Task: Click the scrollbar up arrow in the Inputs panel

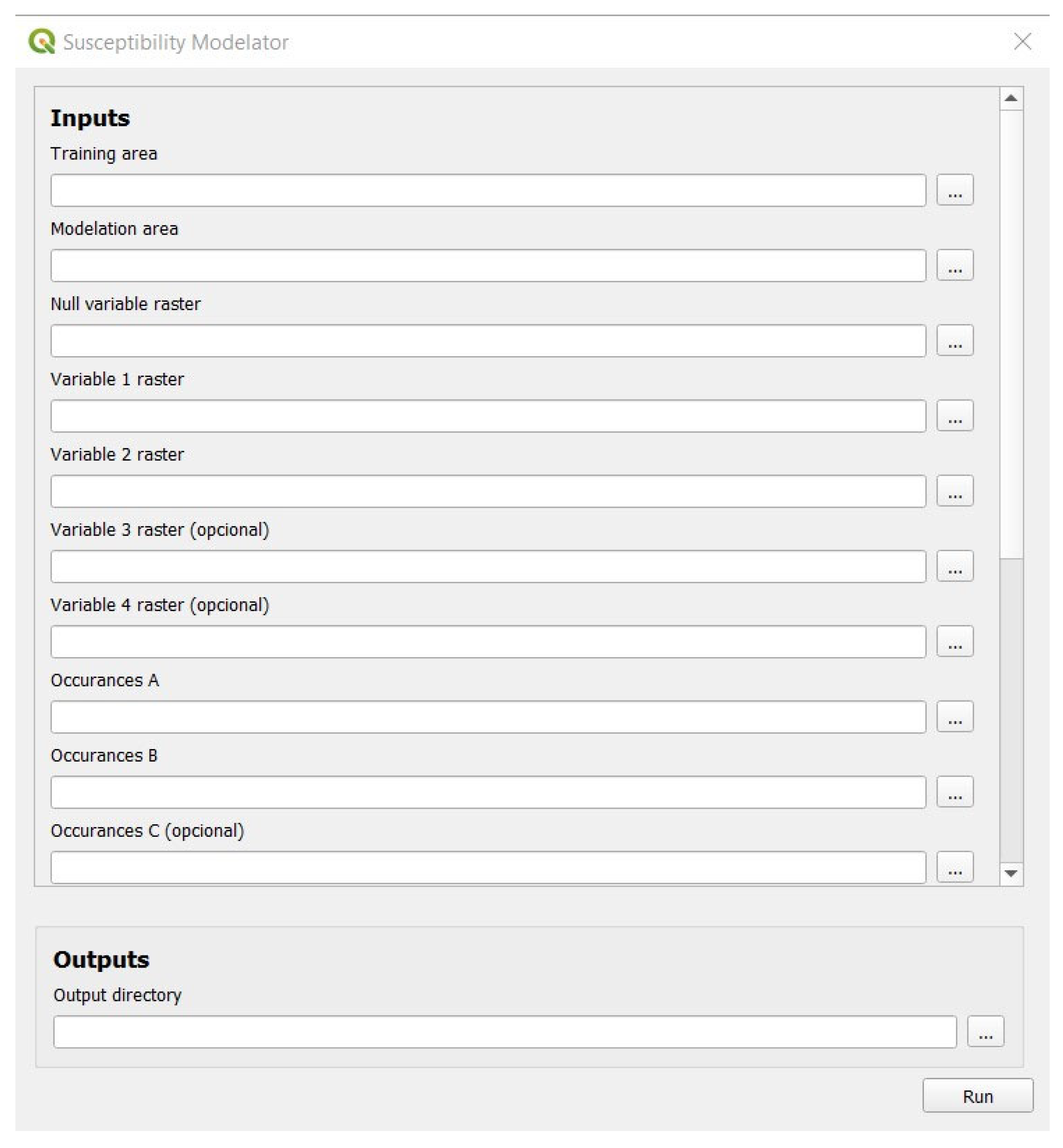Action: pyautogui.click(x=1011, y=99)
